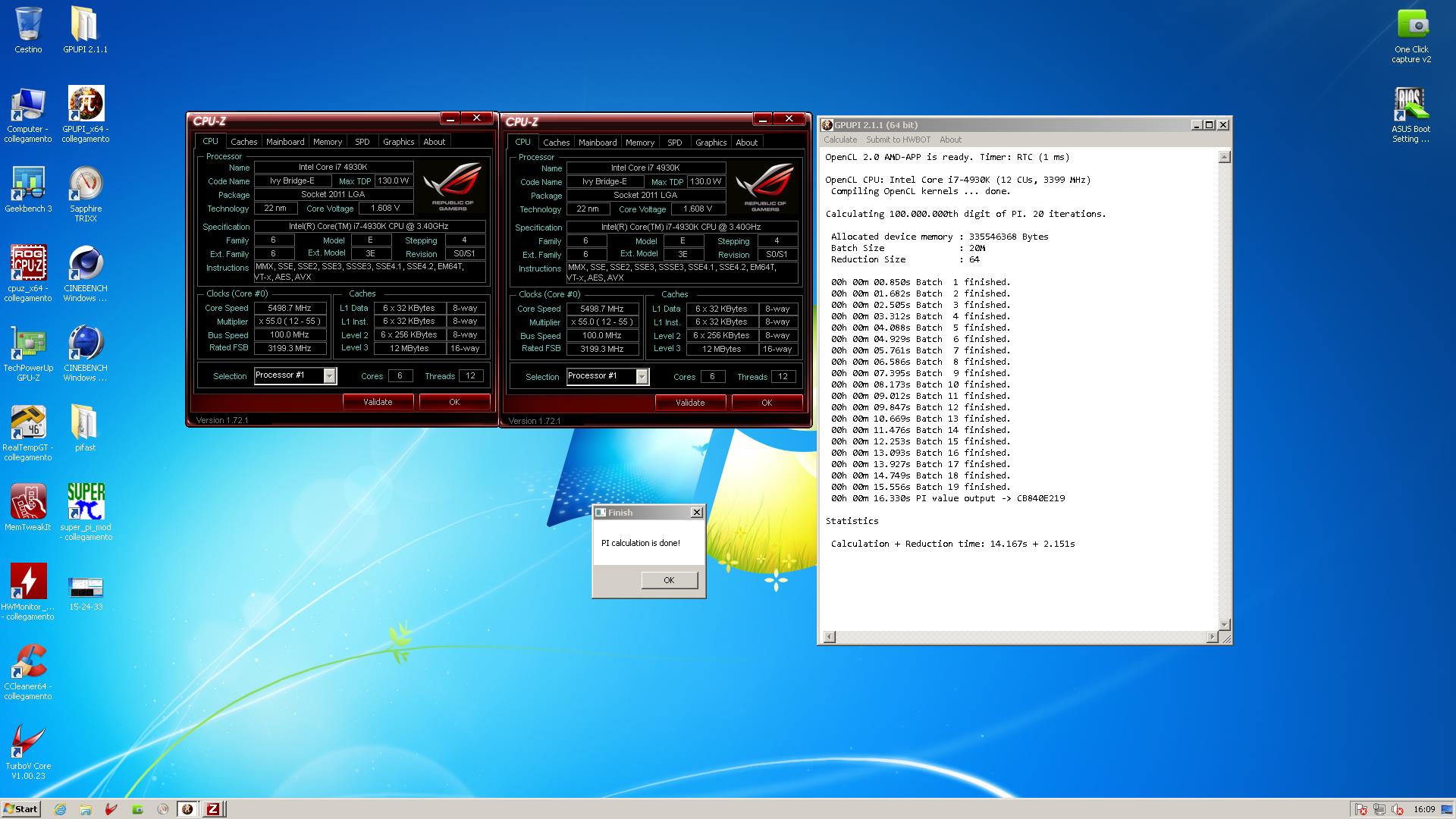Image resolution: width=1456 pixels, height=819 pixels.
Task: Click the Start button
Action: (x=20, y=809)
